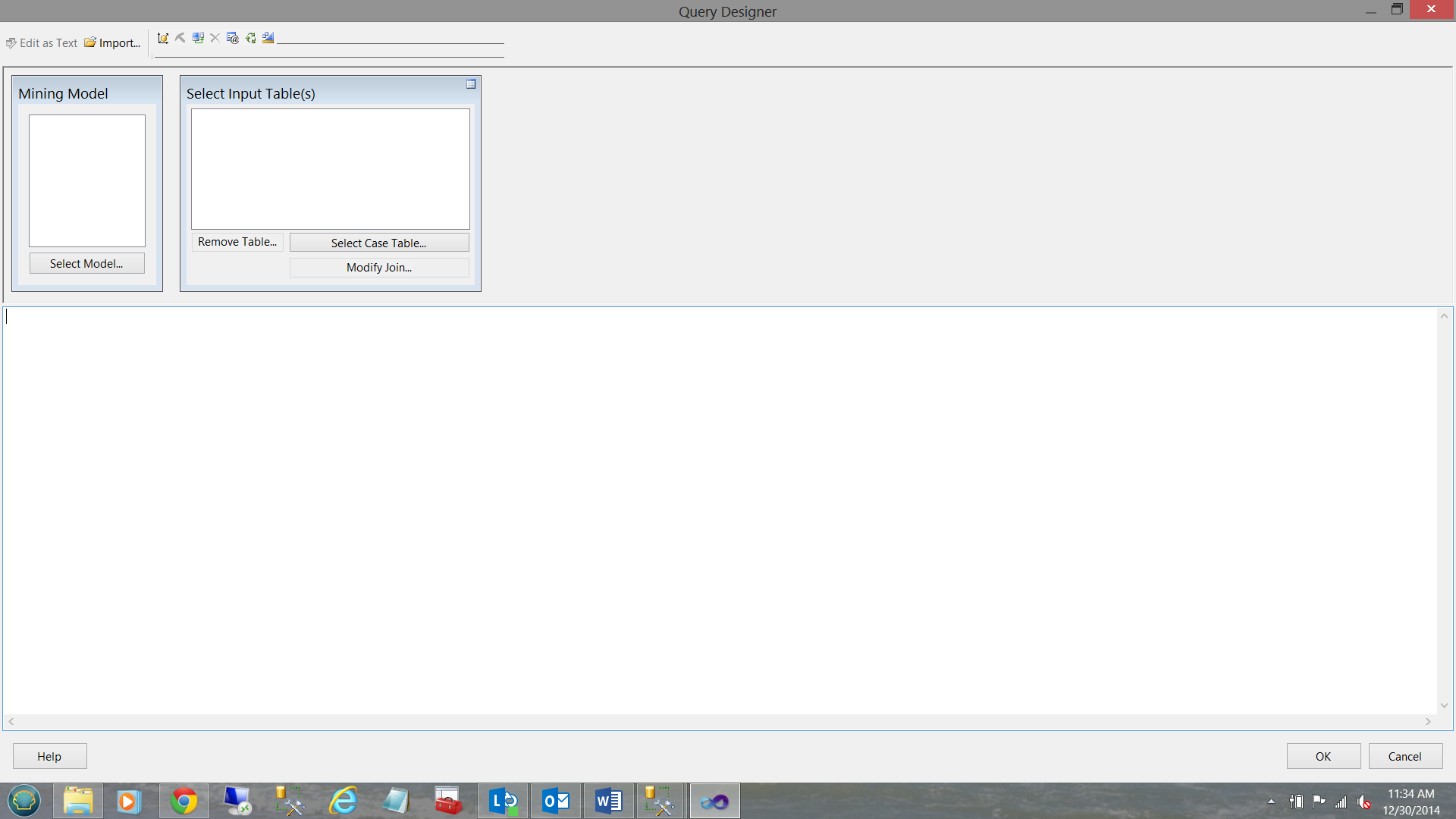Click the horizontal scrollbar right arrow
1456x819 pixels.
pos(1428,722)
